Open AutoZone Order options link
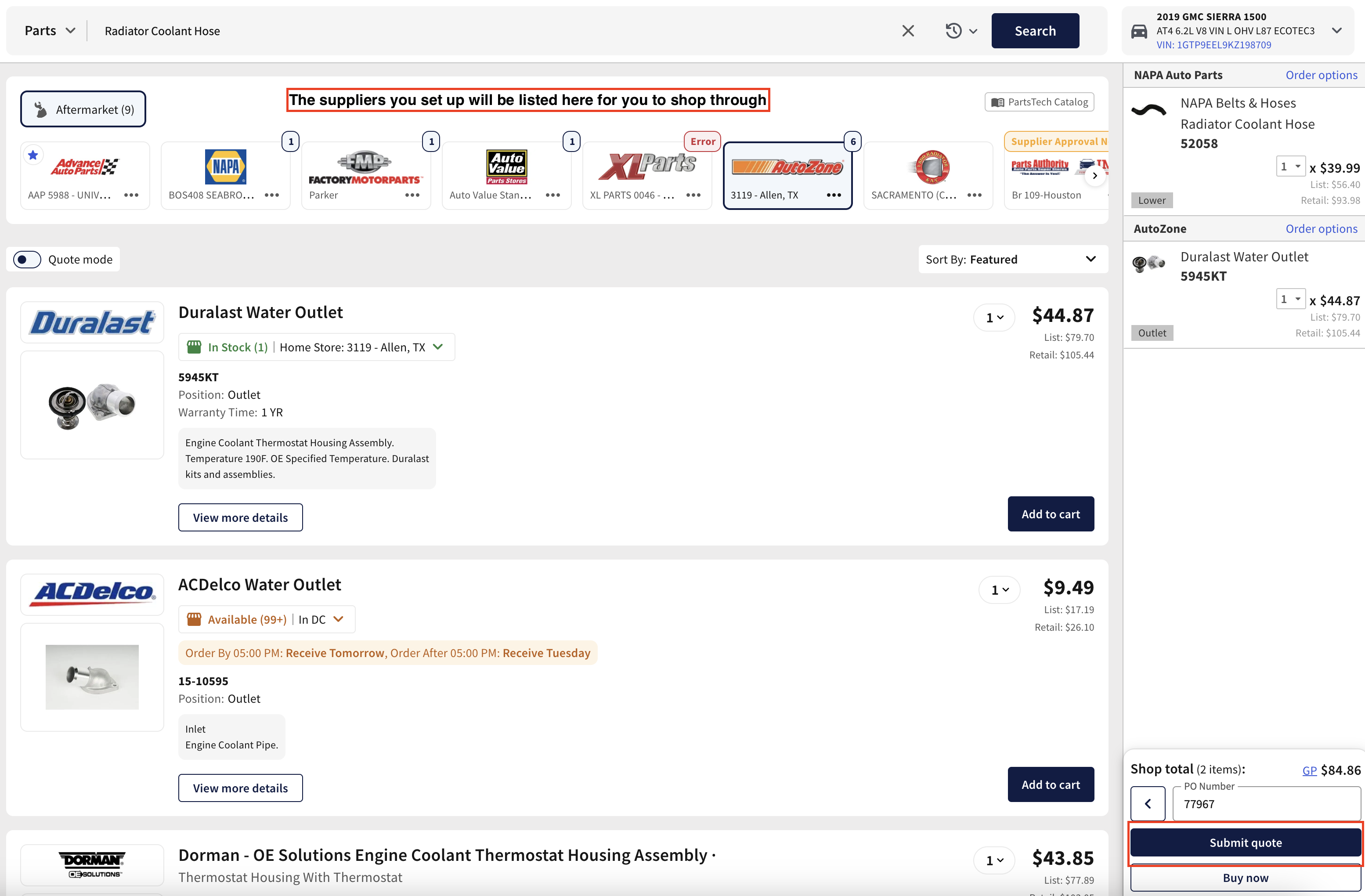Image resolution: width=1365 pixels, height=896 pixels. pyautogui.click(x=1322, y=228)
